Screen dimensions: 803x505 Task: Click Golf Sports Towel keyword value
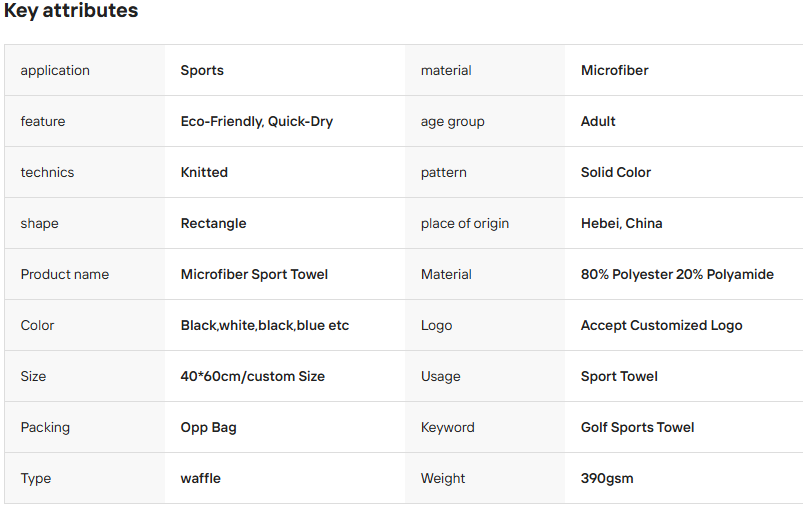pos(637,427)
